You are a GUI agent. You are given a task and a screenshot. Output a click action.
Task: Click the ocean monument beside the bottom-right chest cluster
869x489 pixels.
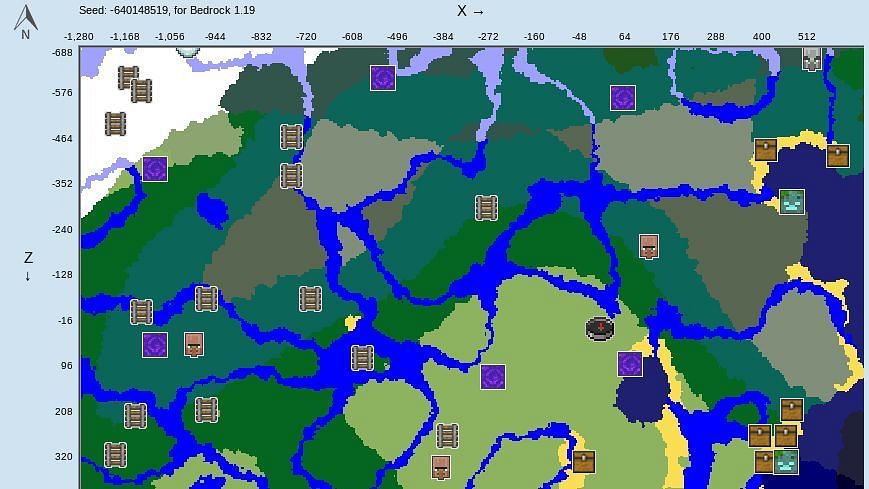tap(786, 462)
